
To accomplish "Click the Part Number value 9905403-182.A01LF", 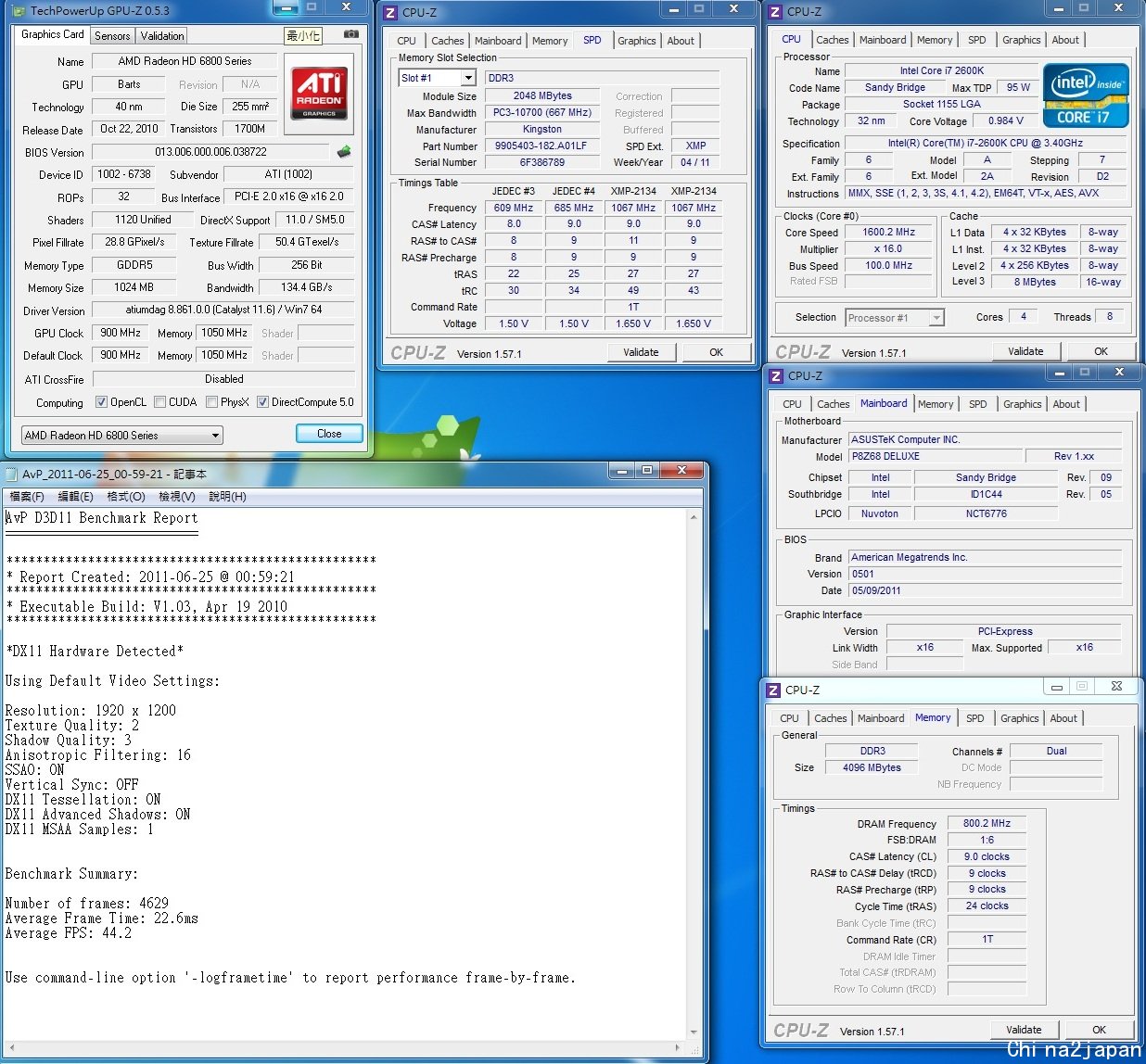I will (x=542, y=146).
